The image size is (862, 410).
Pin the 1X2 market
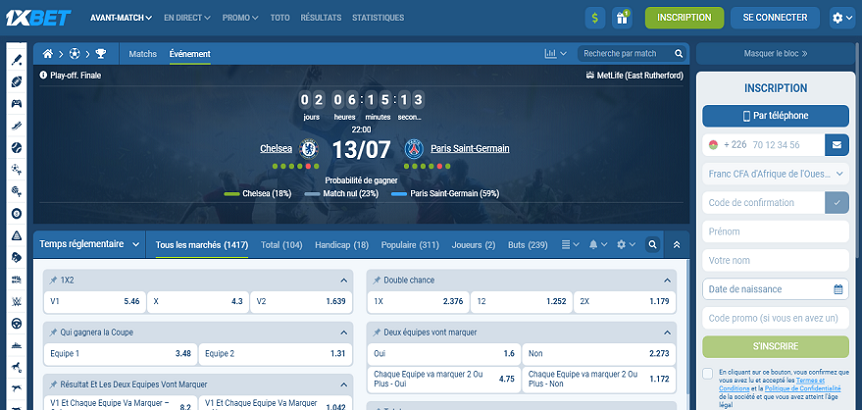[x=53, y=280]
